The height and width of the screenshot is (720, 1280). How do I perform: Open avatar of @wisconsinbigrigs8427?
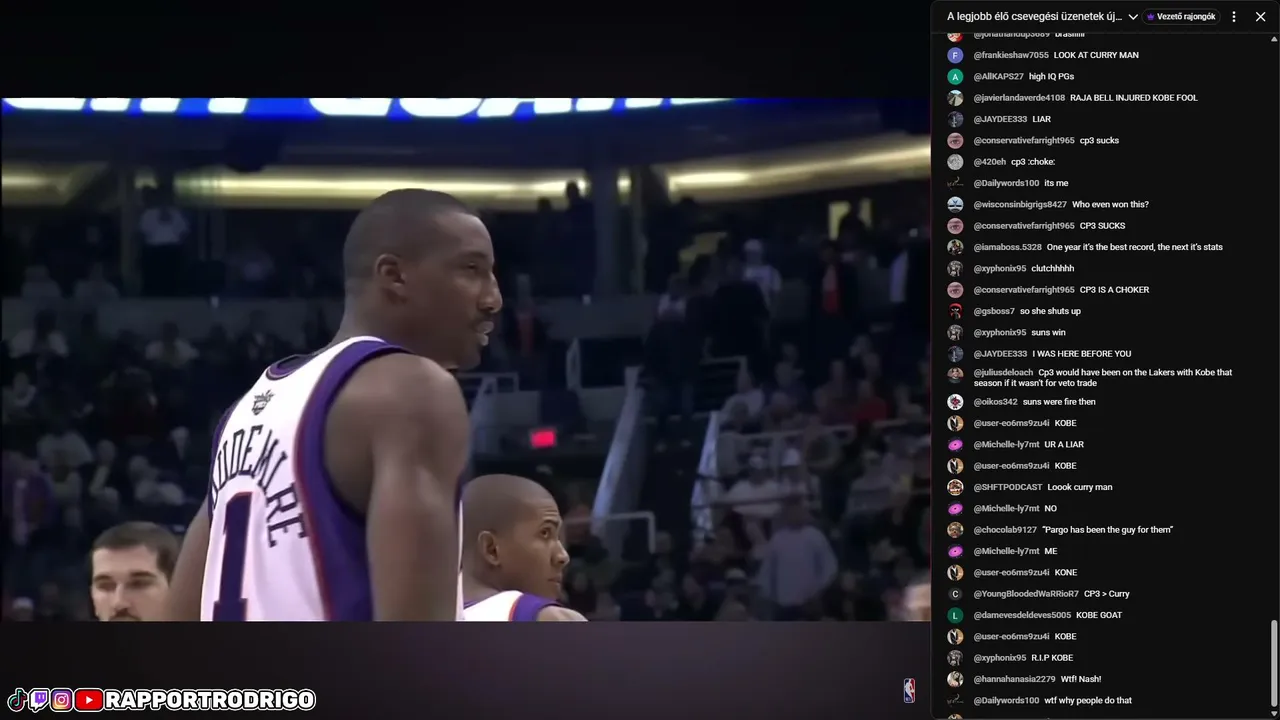tap(955, 205)
